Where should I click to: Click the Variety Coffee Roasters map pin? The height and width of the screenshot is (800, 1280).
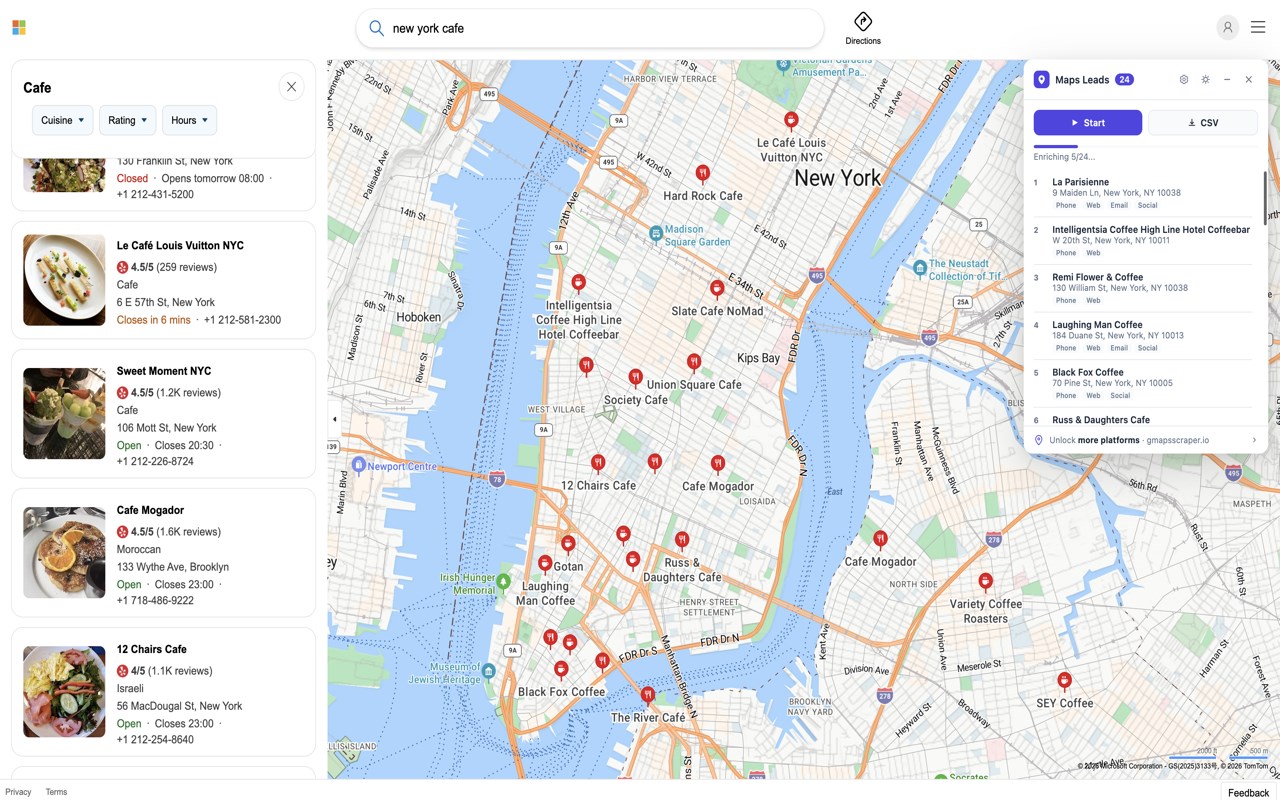[x=985, y=582]
